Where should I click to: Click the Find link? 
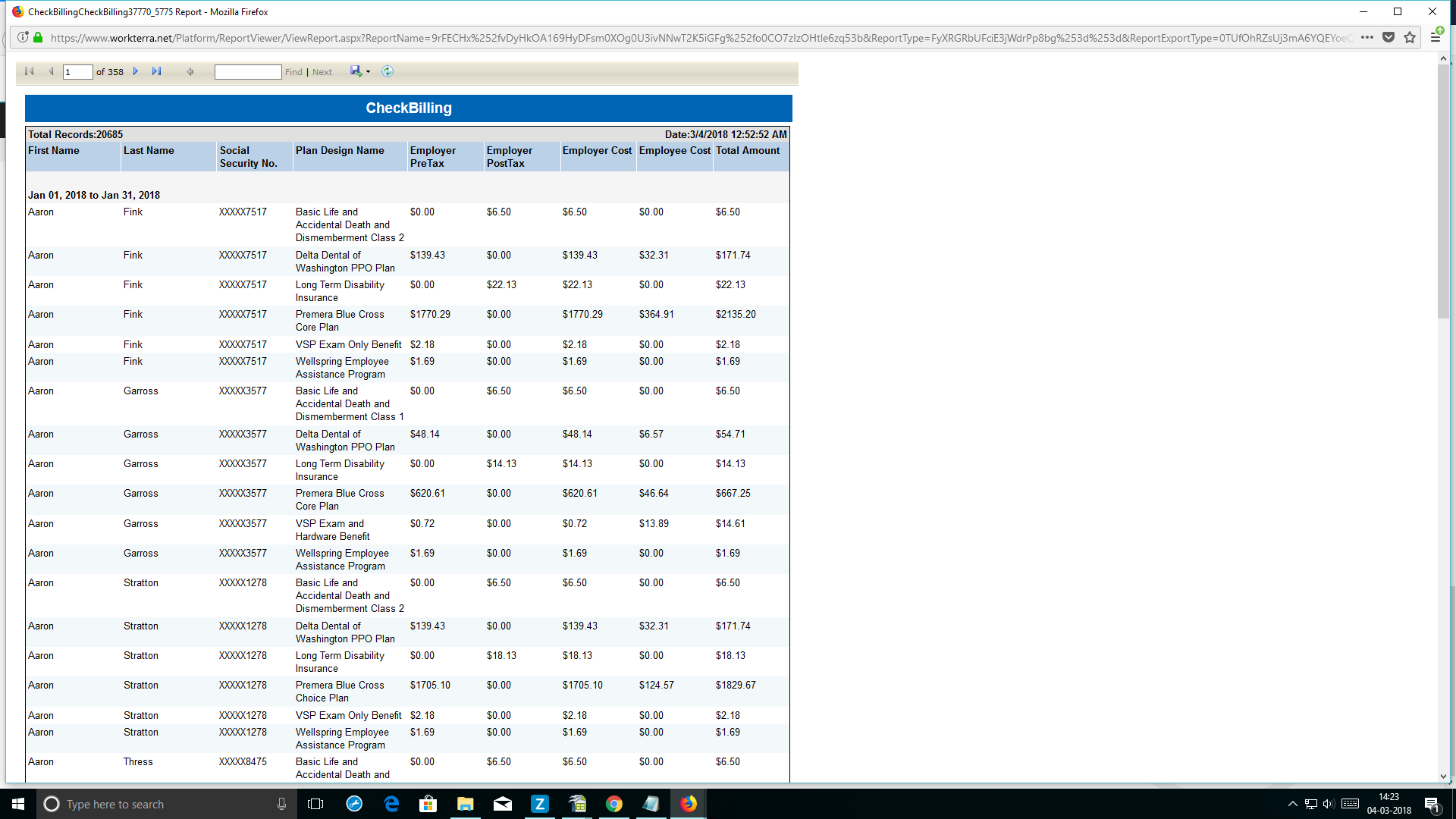(x=293, y=72)
